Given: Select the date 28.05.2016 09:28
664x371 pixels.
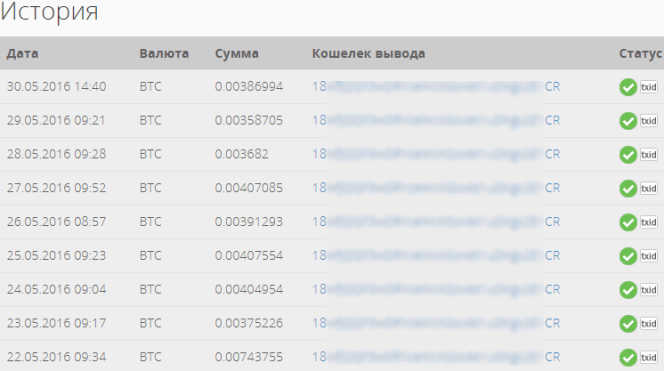Looking at the screenshot, I should click(x=56, y=154).
